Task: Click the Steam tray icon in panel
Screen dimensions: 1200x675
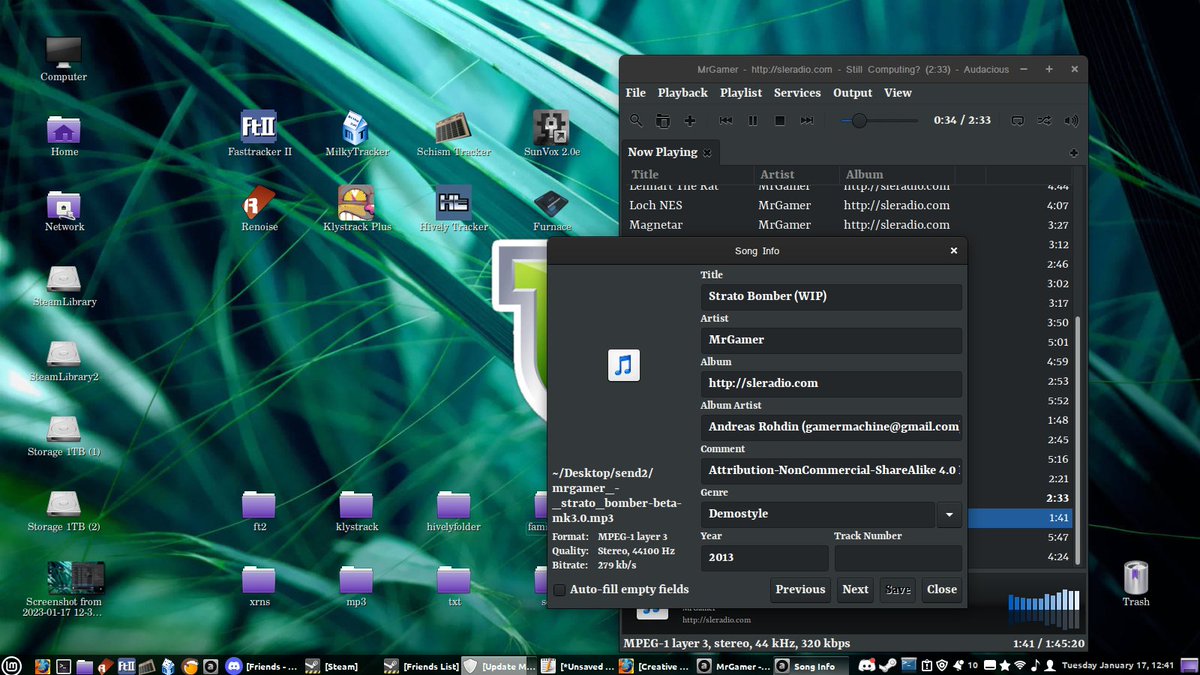Action: click(887, 665)
